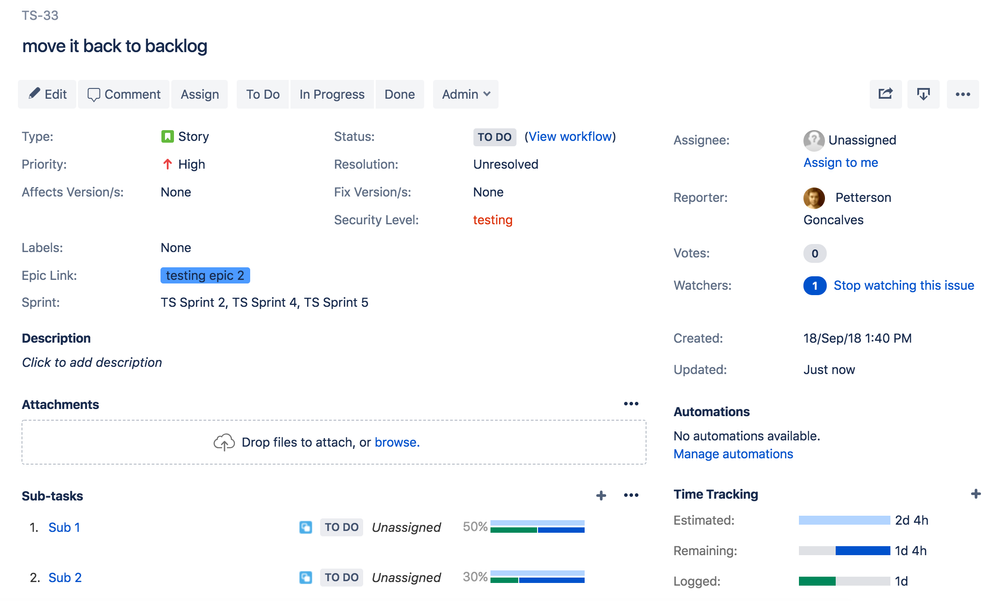Click the Assign to me link

[x=841, y=162]
